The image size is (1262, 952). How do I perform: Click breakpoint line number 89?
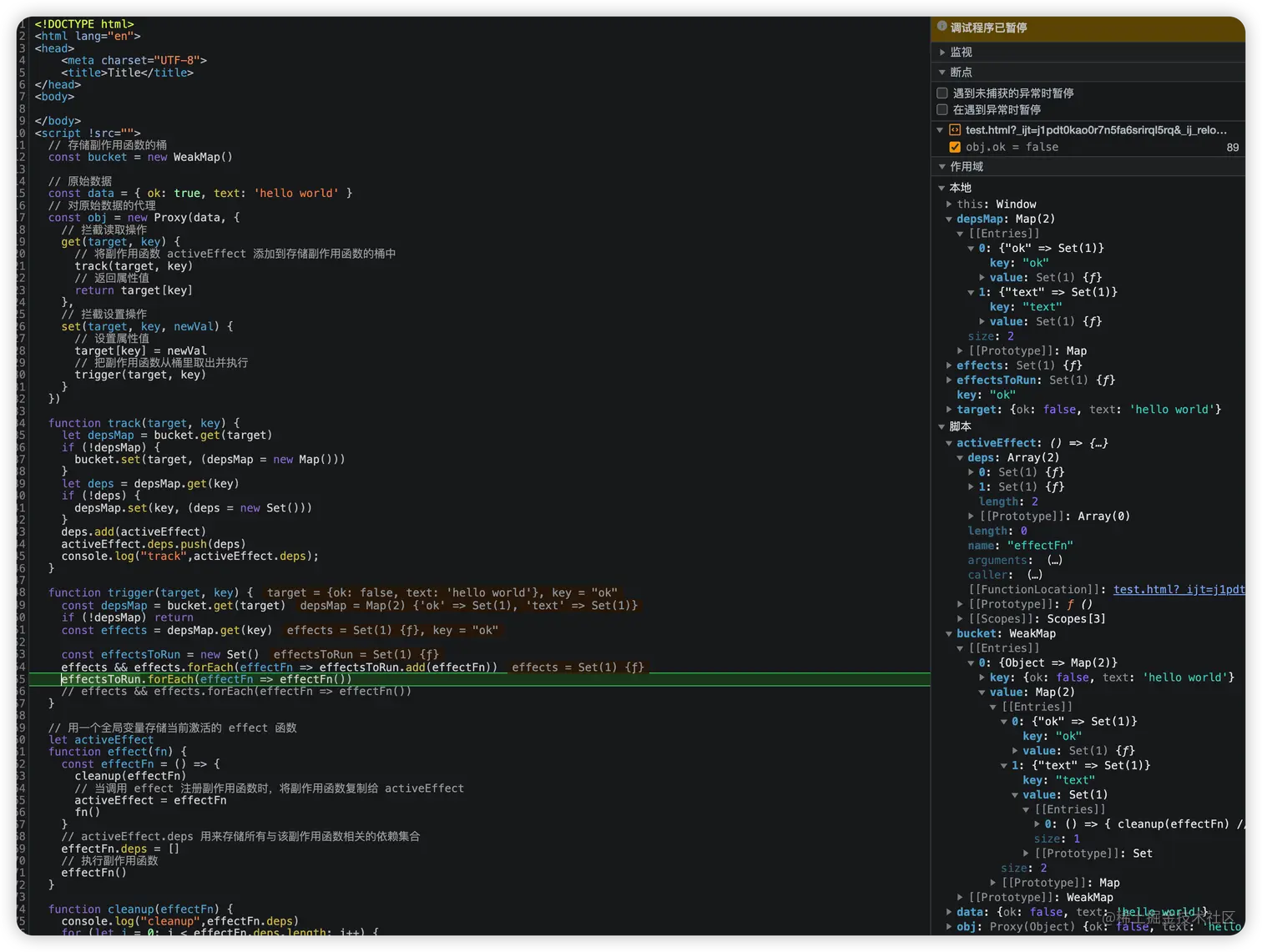[1233, 148]
